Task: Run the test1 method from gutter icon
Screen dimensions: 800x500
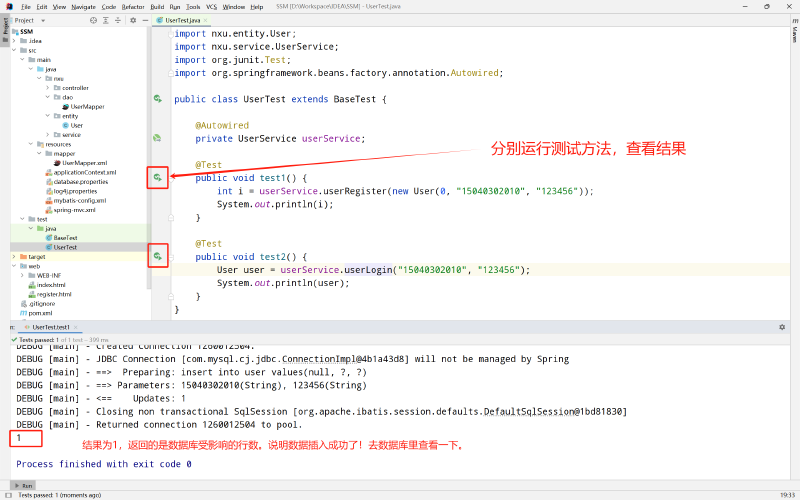Action: point(158,178)
